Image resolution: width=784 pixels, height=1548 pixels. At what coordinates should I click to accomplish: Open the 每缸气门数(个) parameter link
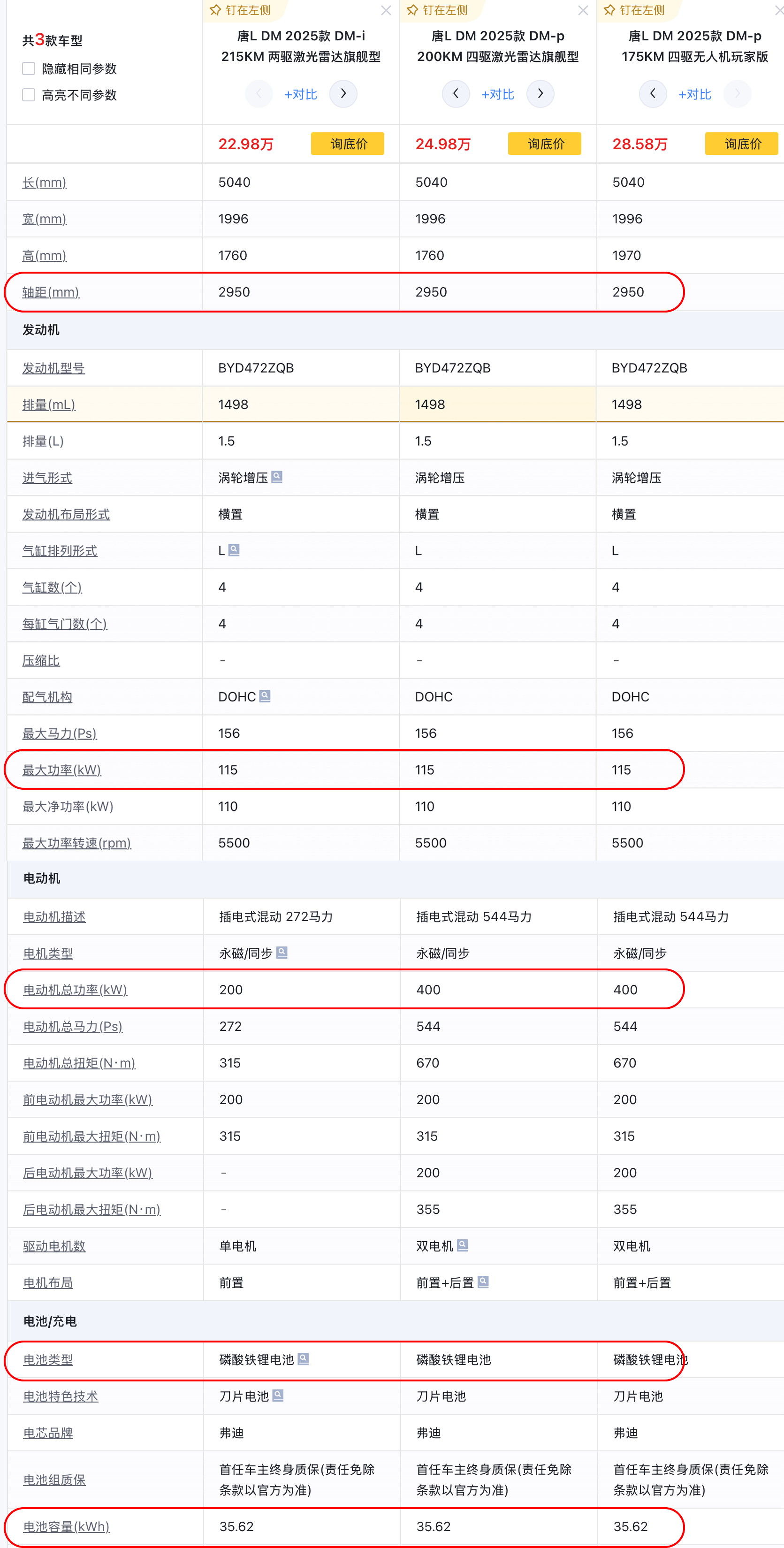[x=65, y=624]
